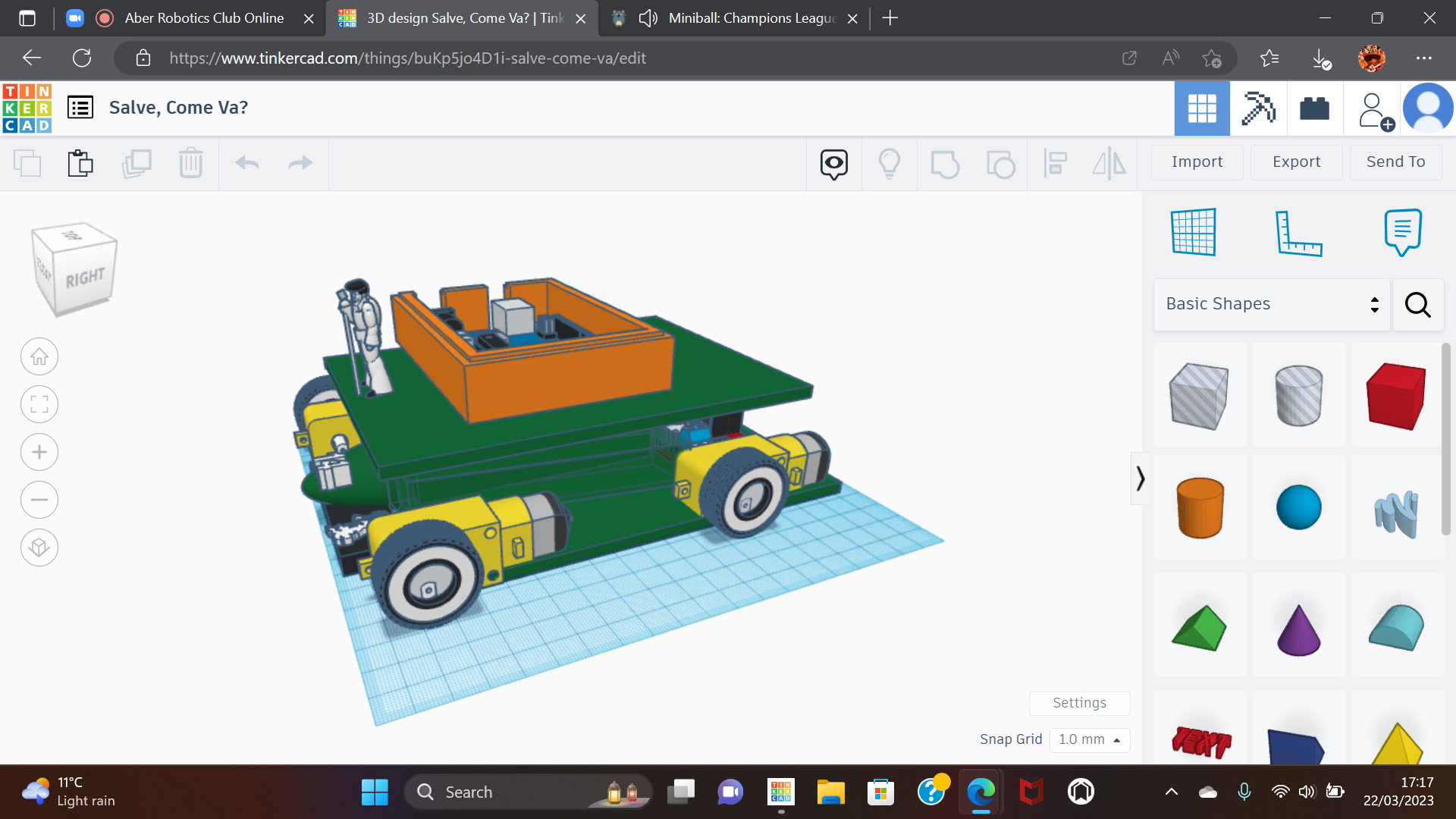Select the purple Cone shape
1456x819 pixels.
pos(1298,626)
